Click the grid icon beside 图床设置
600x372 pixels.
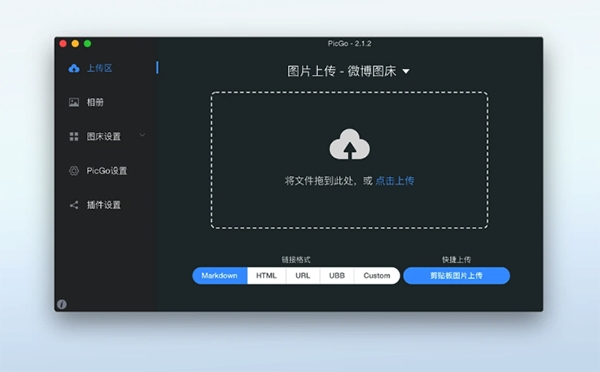point(74,136)
